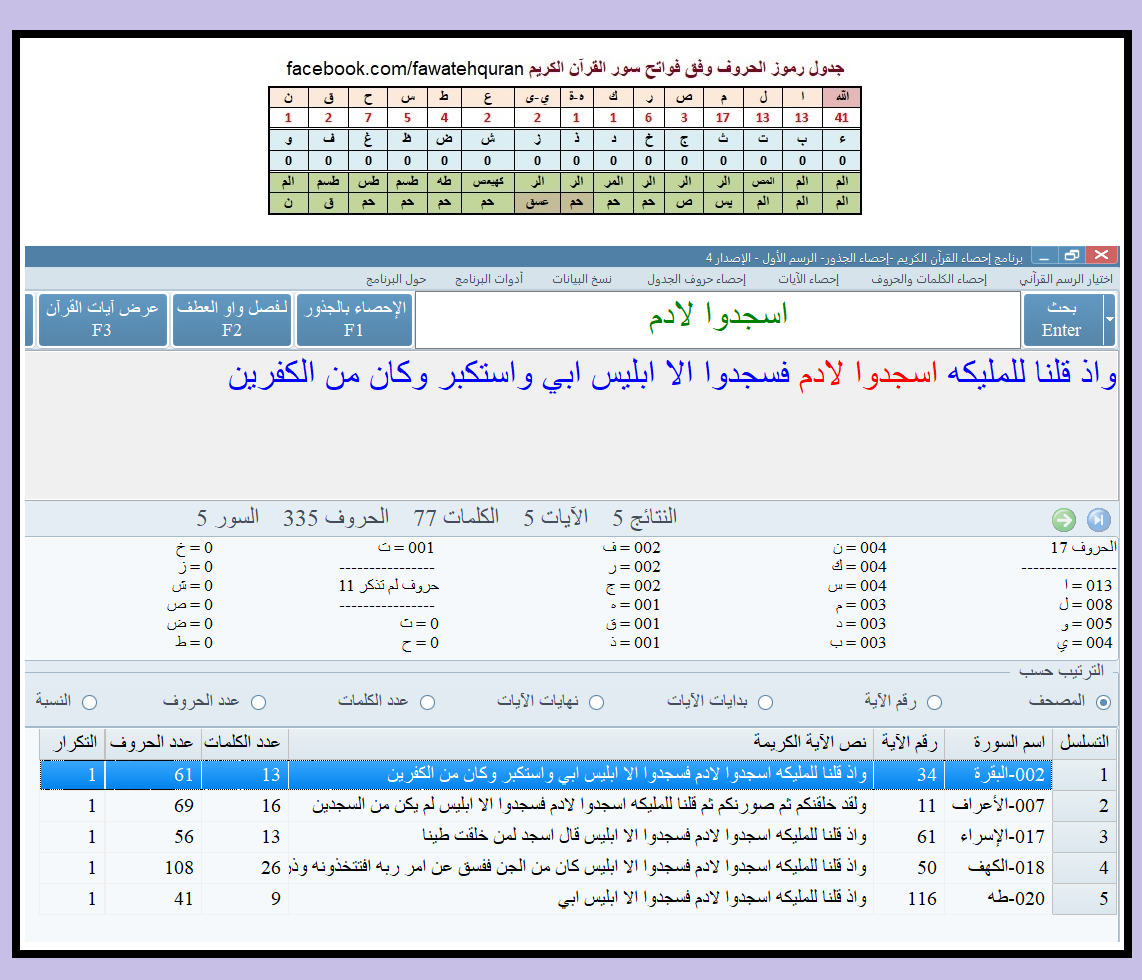This screenshot has width=1142, height=980.
Task: Click letter count 108 cell
Action: click(x=154, y=868)
